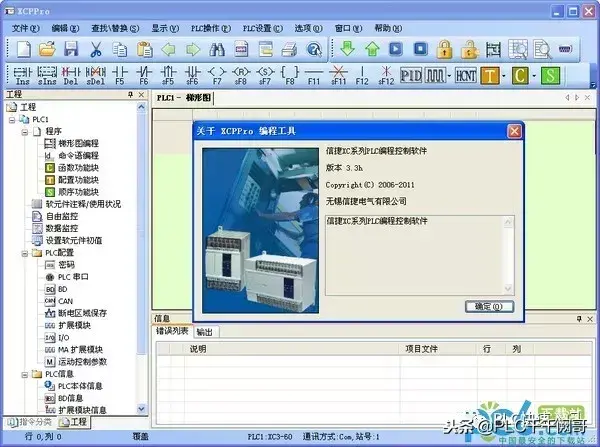
Task: Save the project with the floppy icon
Action: 71,49
